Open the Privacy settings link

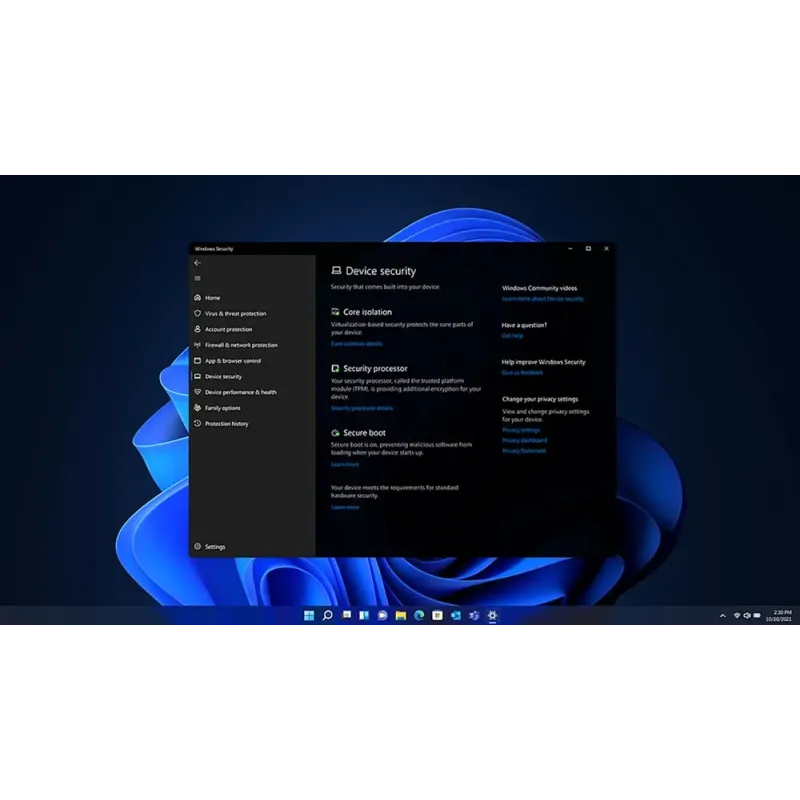pyautogui.click(x=521, y=430)
